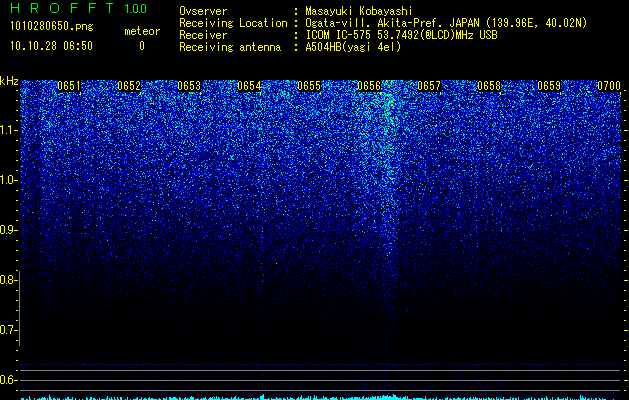Click the 0653 time marker
Image resolution: width=629 pixels, height=400 pixels.
pos(189,86)
